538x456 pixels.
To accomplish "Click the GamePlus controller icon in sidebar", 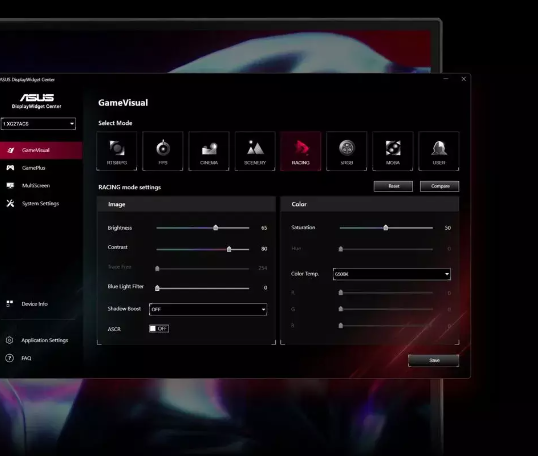I will 10,168.
